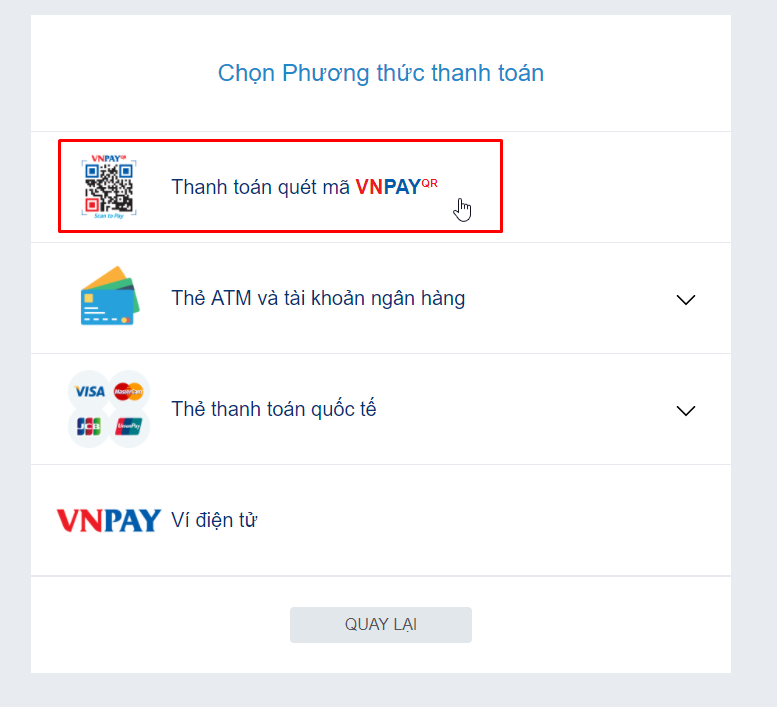The image size is (777, 707).
Task: Choose the VNPAY e-wallet payment row
Action: point(381,520)
